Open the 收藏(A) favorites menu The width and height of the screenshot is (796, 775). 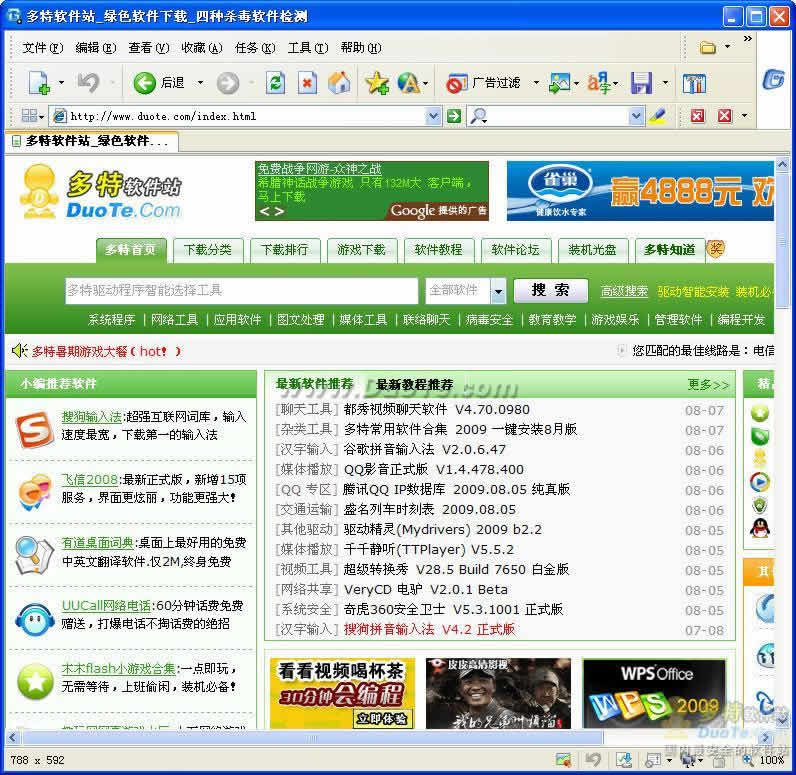201,47
